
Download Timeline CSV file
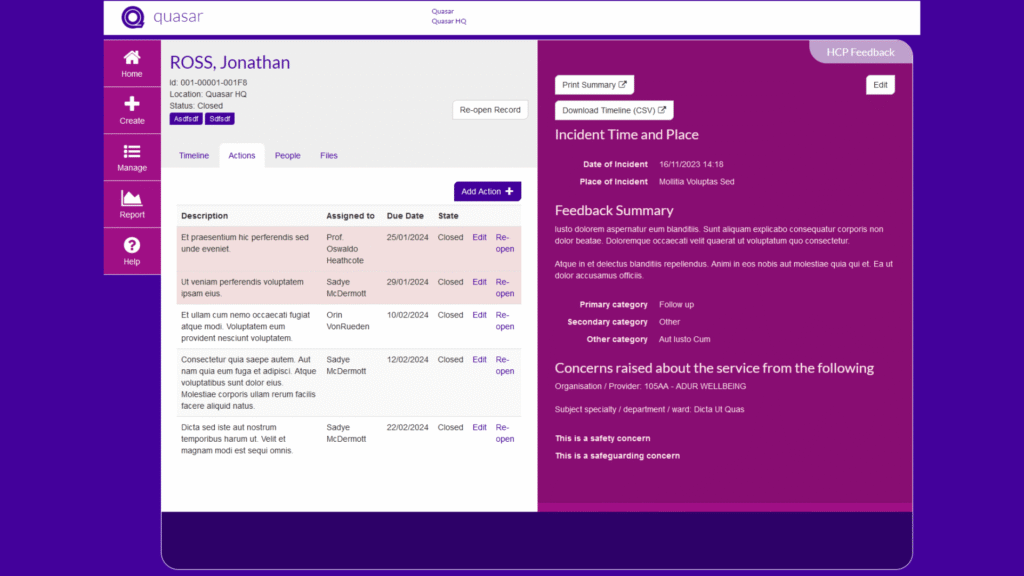tap(614, 110)
